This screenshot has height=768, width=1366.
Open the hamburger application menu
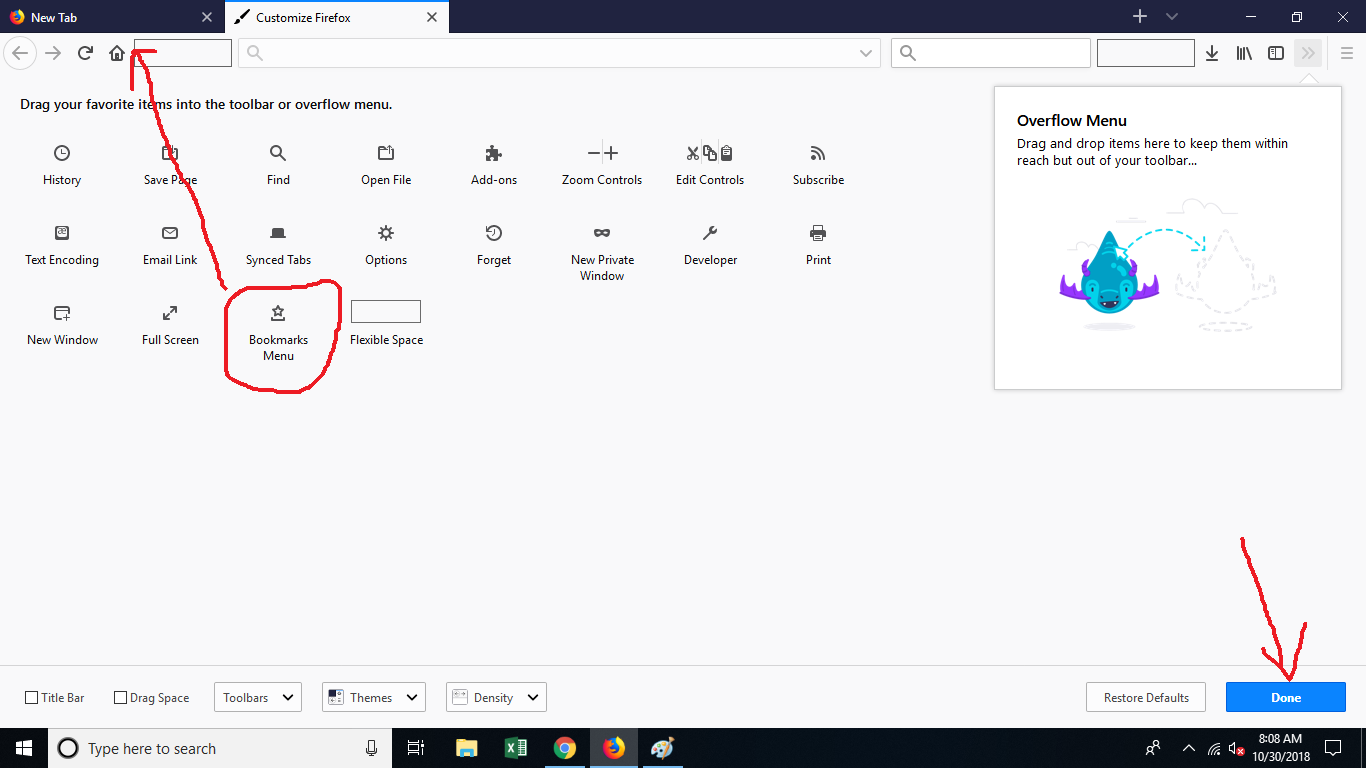point(1347,53)
